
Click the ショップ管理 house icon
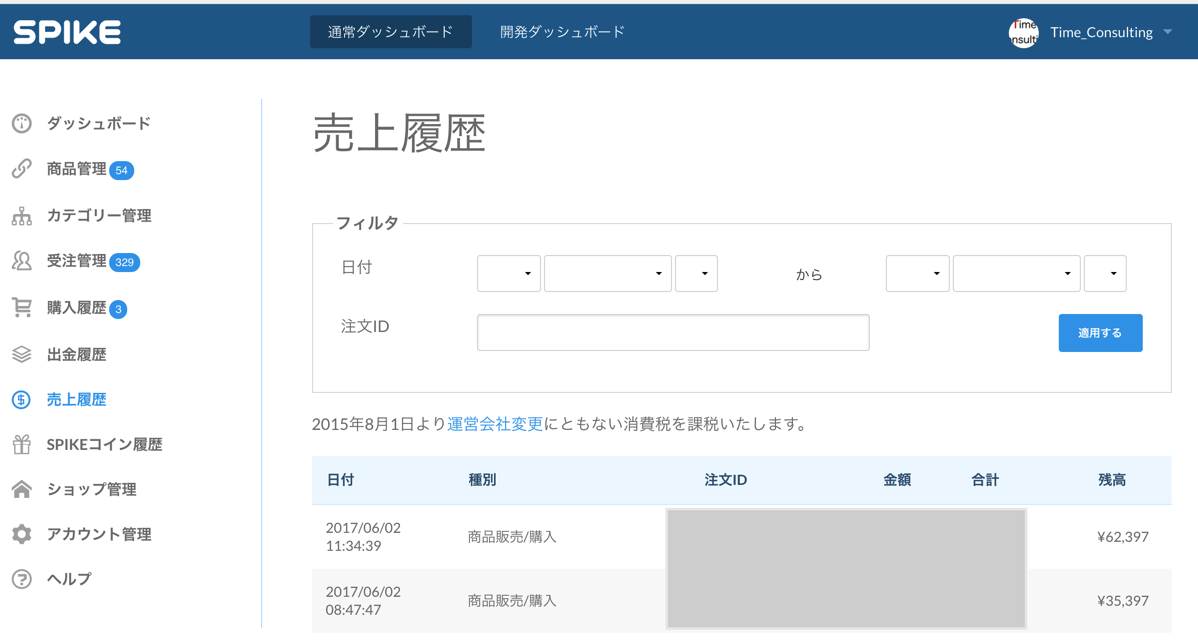coord(21,489)
